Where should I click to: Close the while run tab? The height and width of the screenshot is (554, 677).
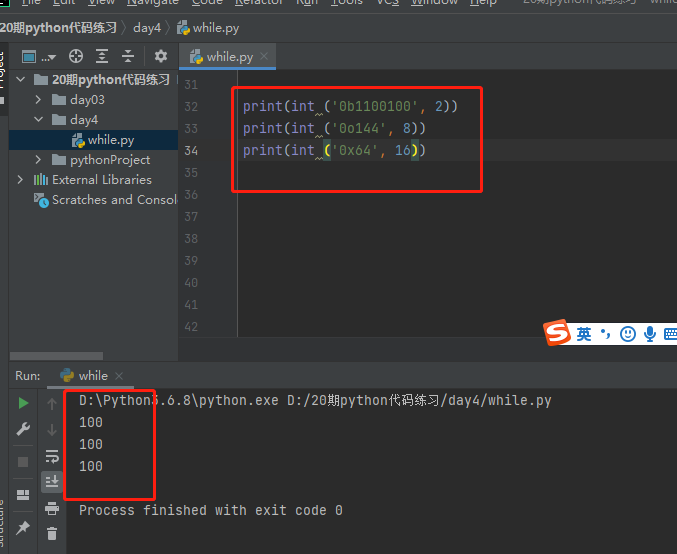point(119,376)
